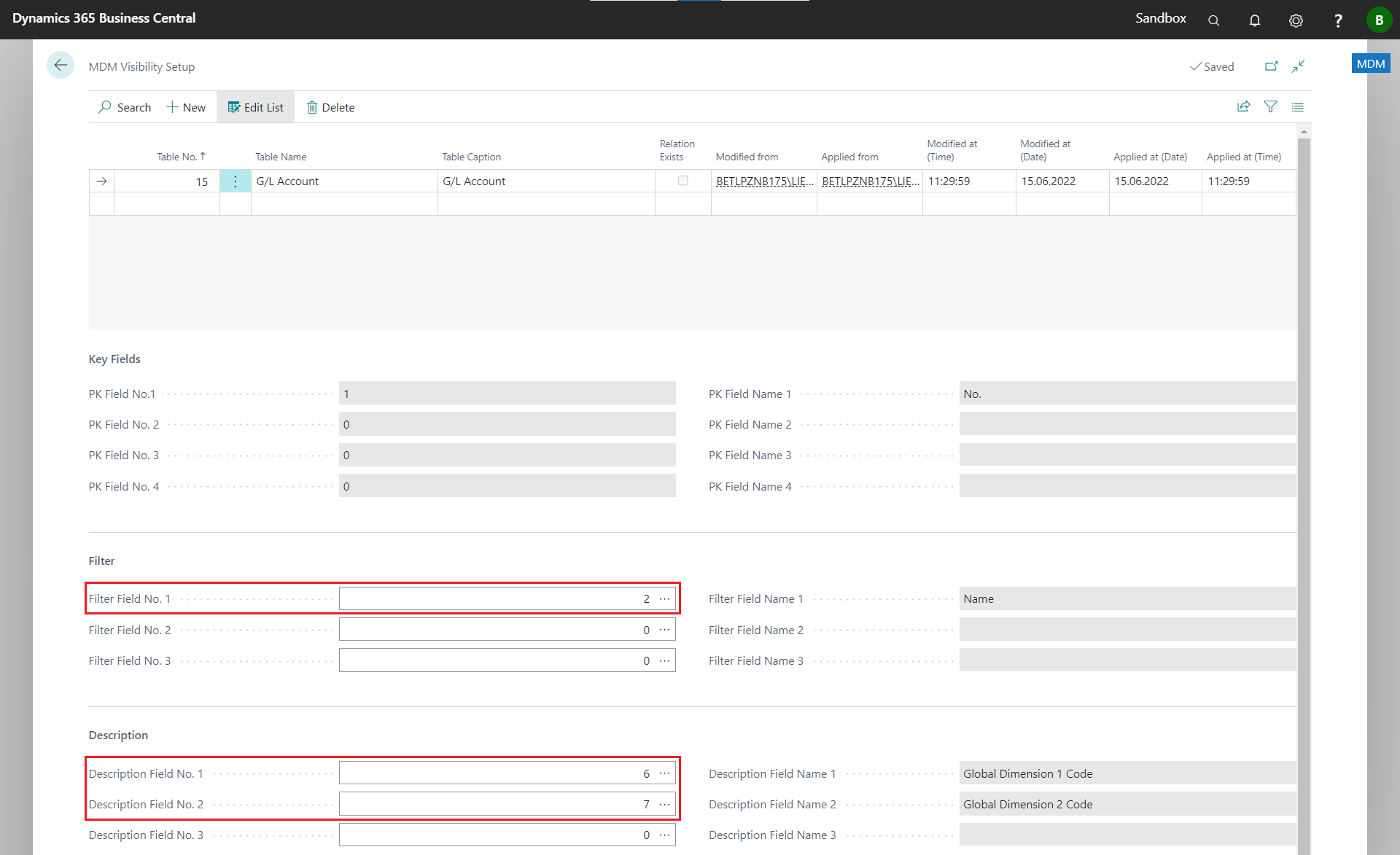Click Modified at date 15.06.2022 cell
1400x855 pixels.
[x=1062, y=181]
